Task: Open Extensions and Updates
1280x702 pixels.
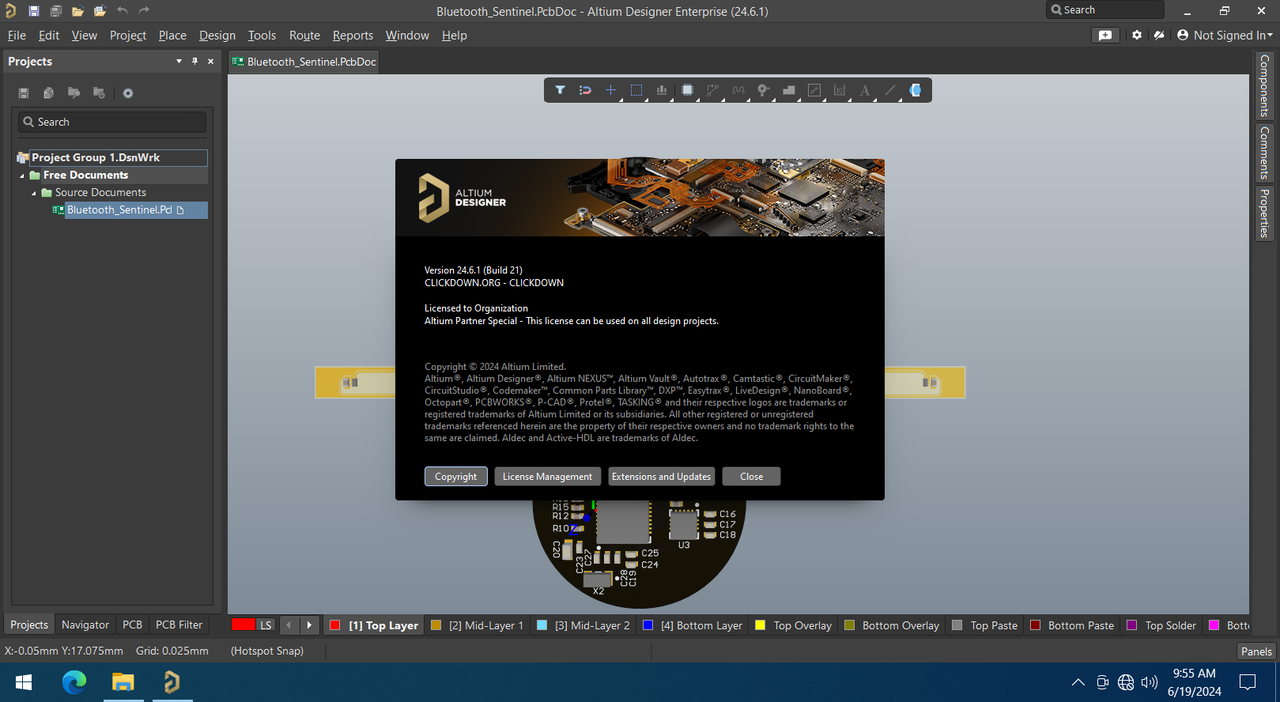Action: coord(661,477)
